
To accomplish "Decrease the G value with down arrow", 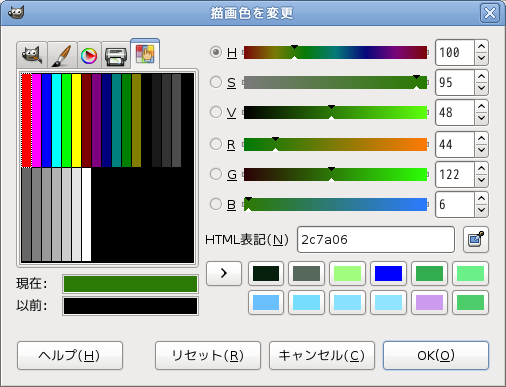I will pyautogui.click(x=481, y=180).
